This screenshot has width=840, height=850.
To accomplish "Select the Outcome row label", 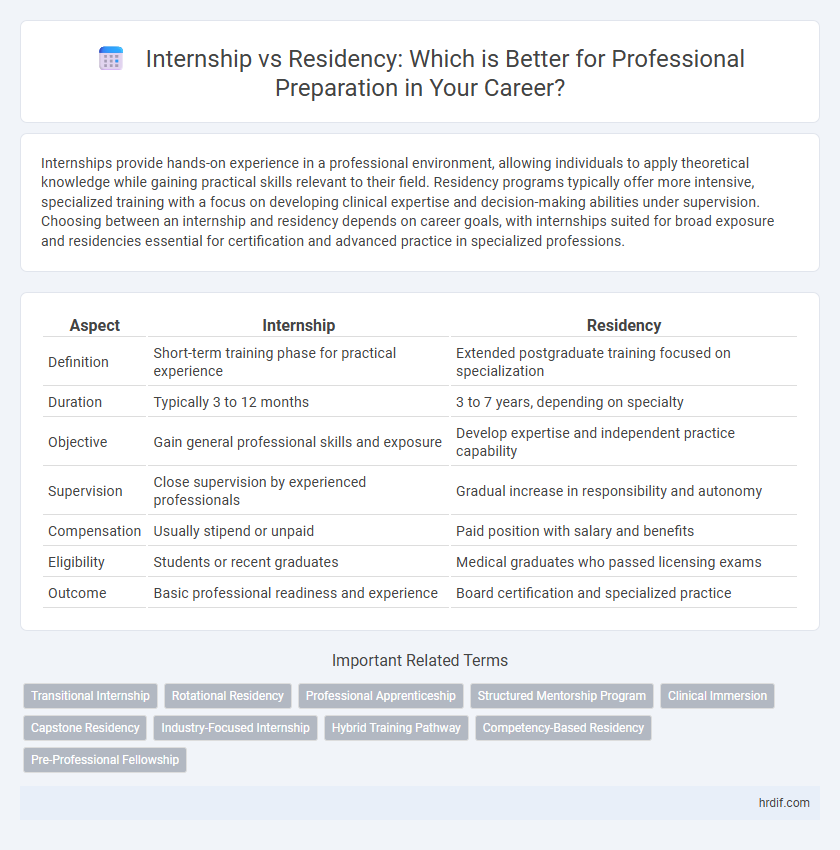I will pos(77,593).
